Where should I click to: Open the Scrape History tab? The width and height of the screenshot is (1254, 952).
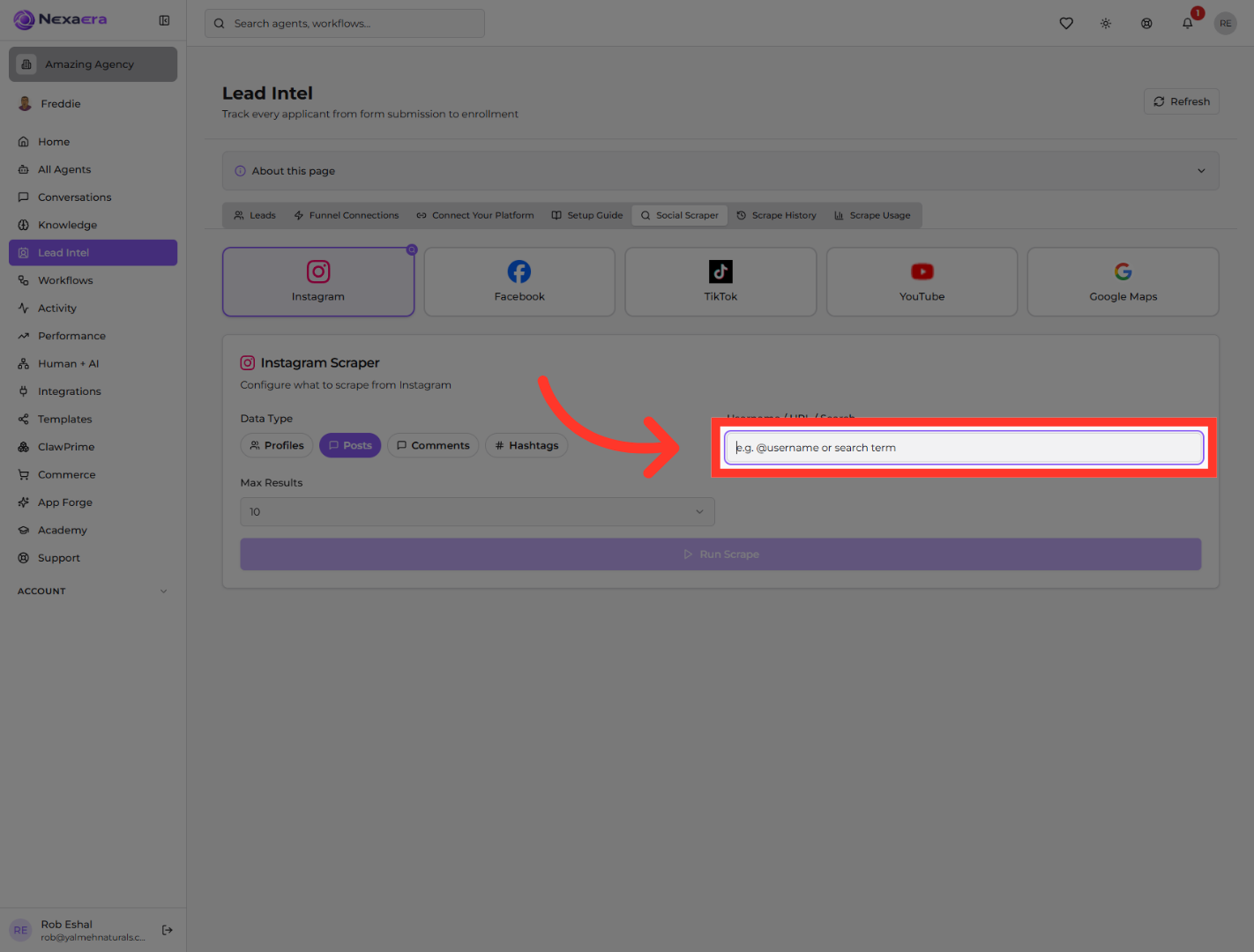(x=776, y=215)
